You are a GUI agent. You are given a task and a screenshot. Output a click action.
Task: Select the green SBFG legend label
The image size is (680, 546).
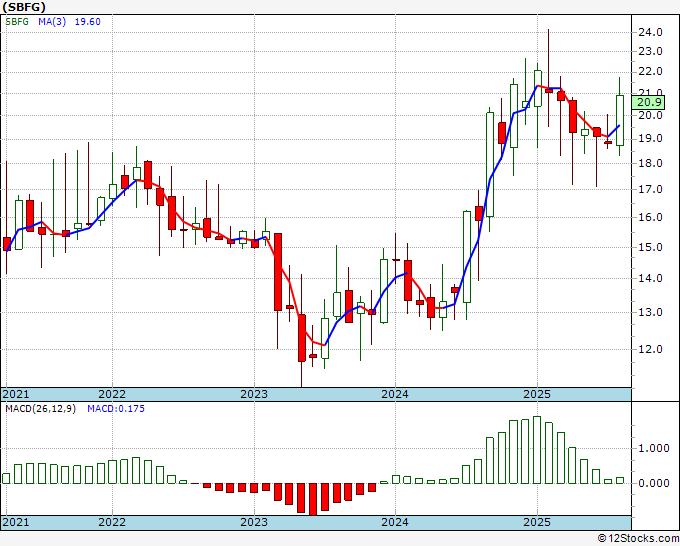pyautogui.click(x=17, y=22)
